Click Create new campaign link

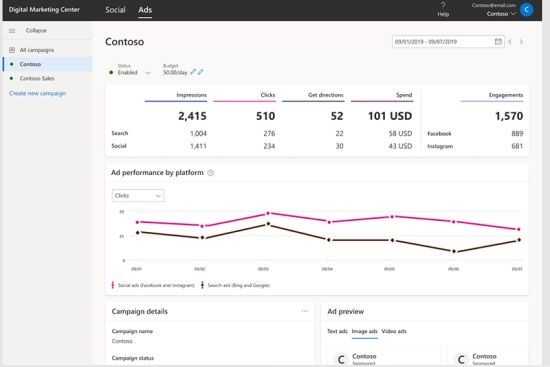[38, 93]
